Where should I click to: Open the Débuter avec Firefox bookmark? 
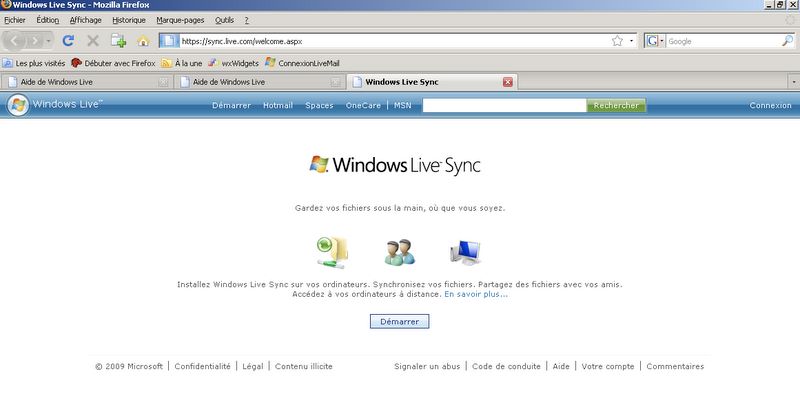[x=113, y=63]
